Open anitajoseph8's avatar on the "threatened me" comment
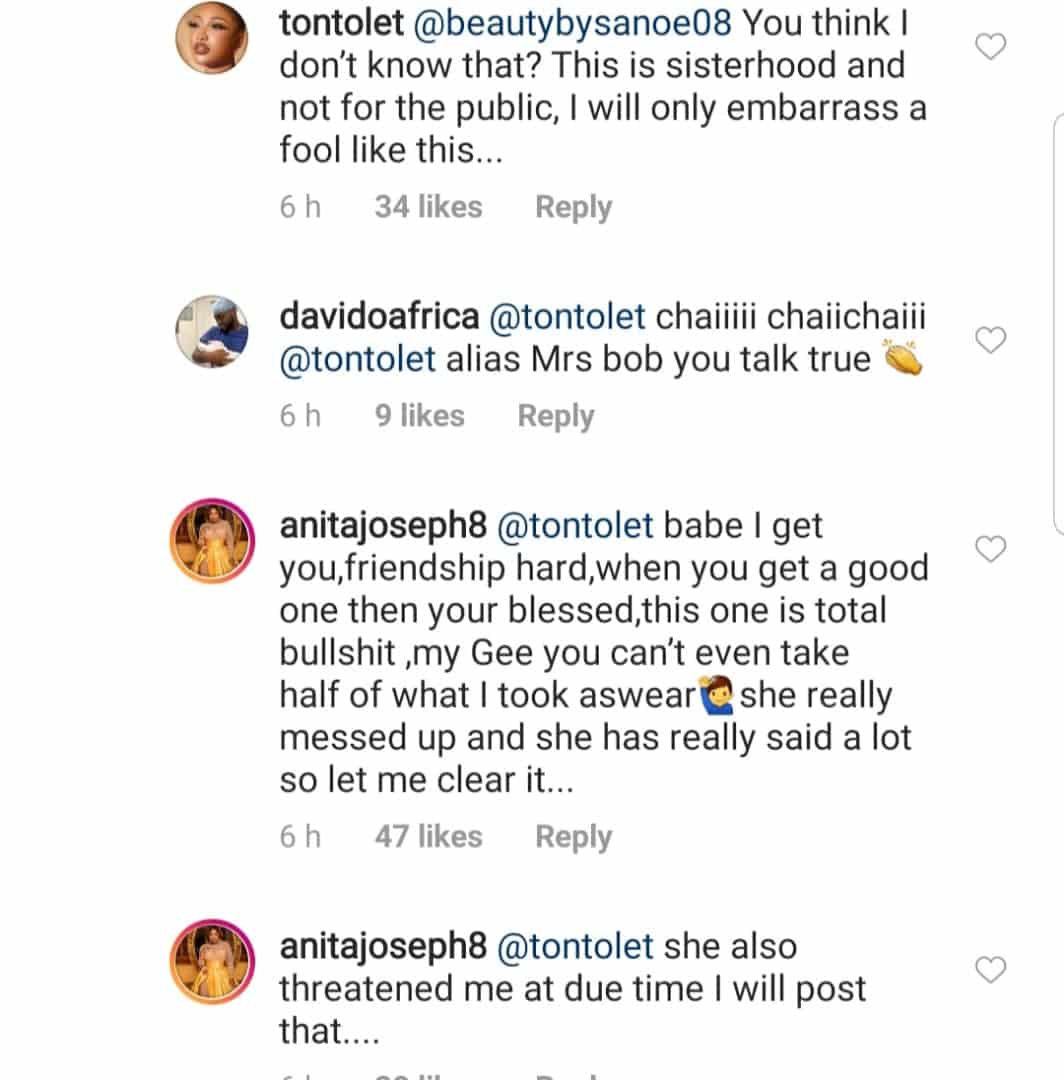 click(212, 961)
